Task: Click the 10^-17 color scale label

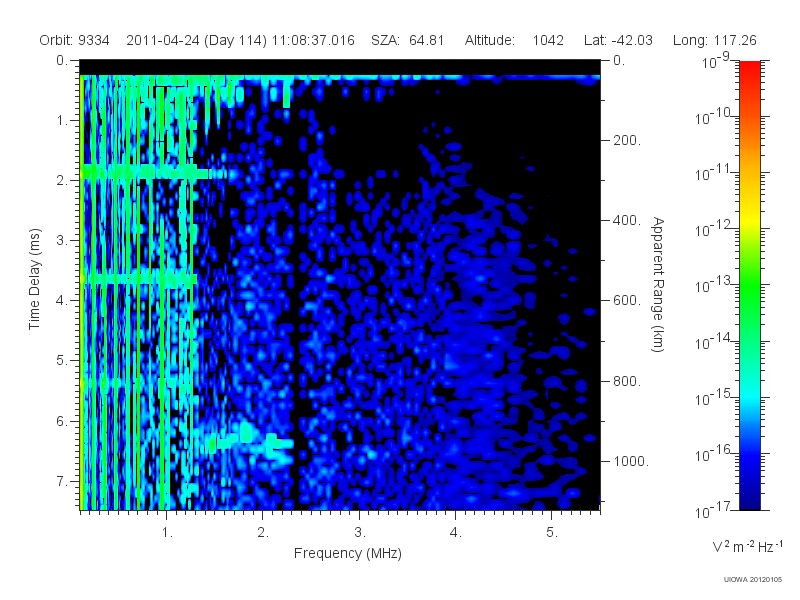Action: pos(712,510)
